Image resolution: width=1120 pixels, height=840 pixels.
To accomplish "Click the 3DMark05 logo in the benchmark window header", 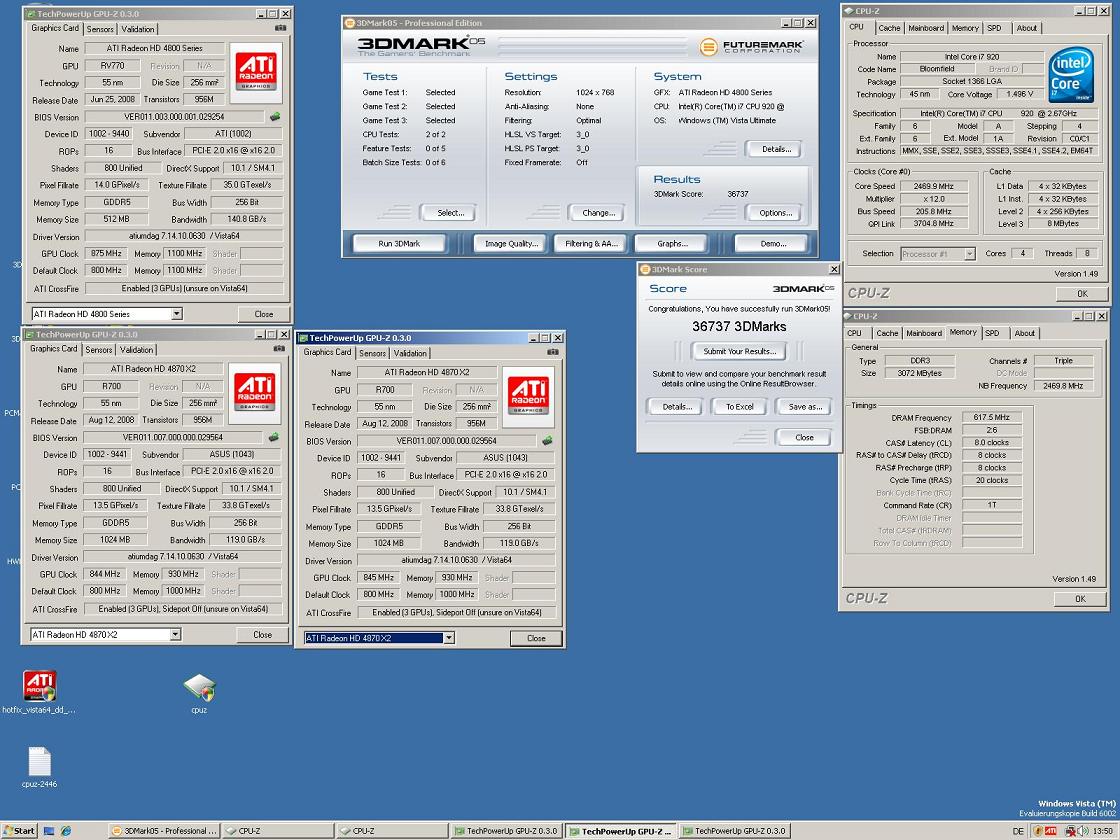I will tap(421, 46).
